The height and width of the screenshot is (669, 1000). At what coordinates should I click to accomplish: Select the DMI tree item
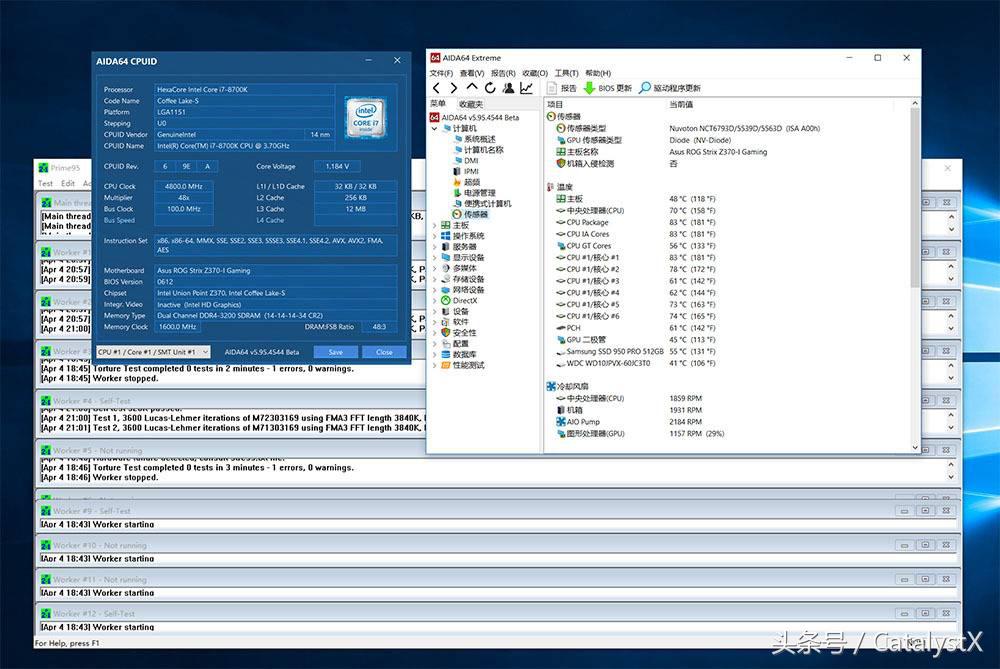tap(466, 161)
